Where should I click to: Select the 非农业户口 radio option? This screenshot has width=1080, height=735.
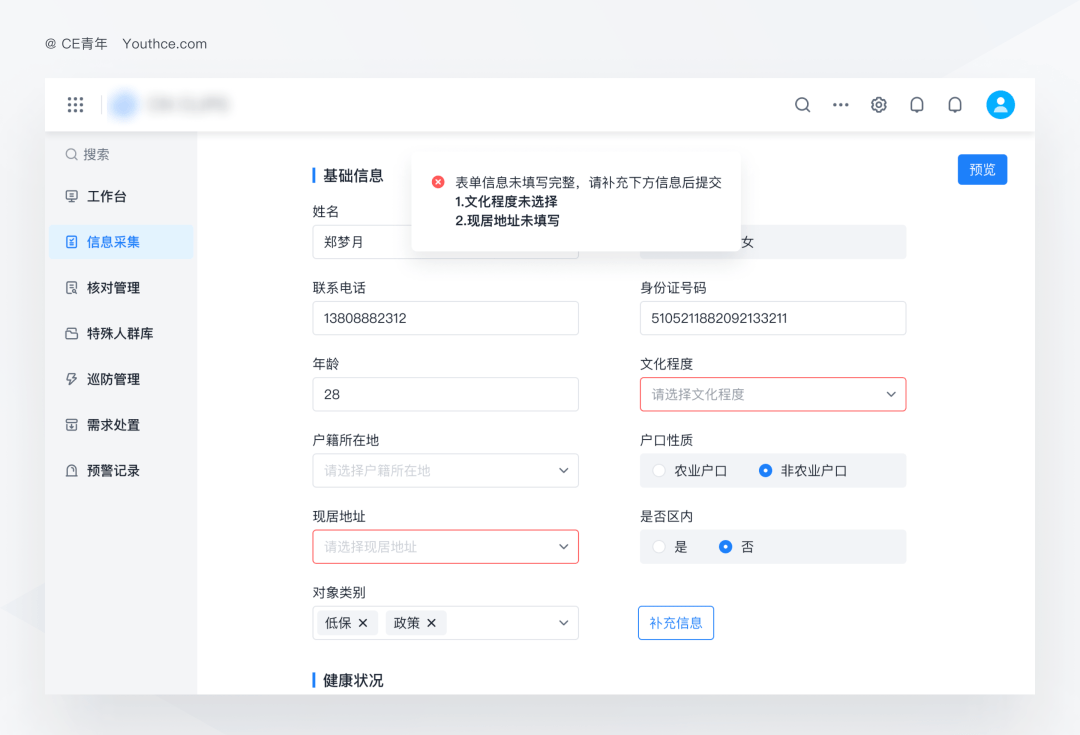tap(767, 470)
